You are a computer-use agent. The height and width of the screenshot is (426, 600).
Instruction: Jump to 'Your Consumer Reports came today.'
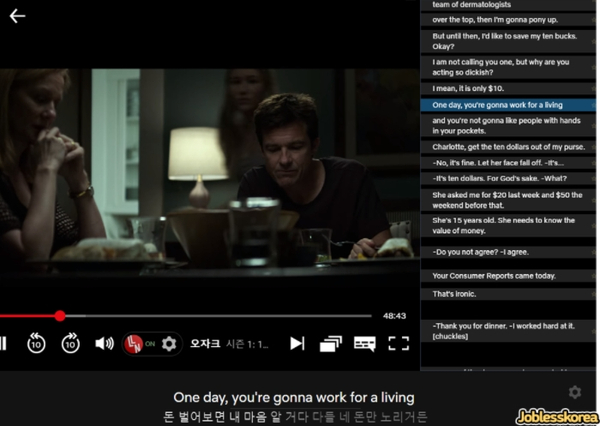(x=508, y=276)
